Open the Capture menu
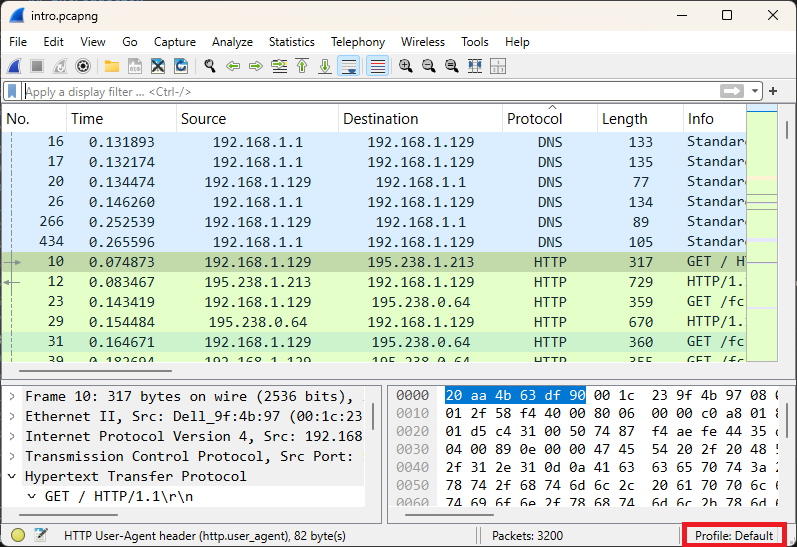 tap(174, 42)
